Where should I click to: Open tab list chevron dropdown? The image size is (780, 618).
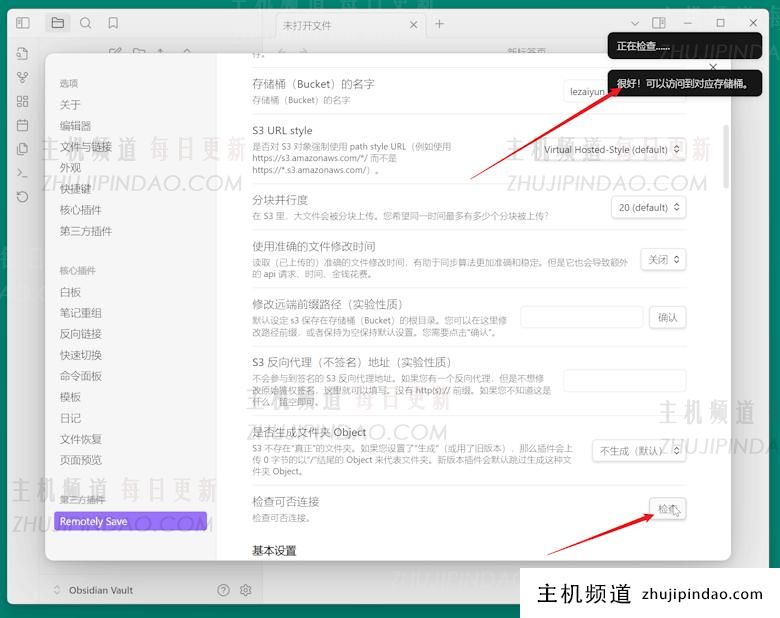(x=635, y=23)
